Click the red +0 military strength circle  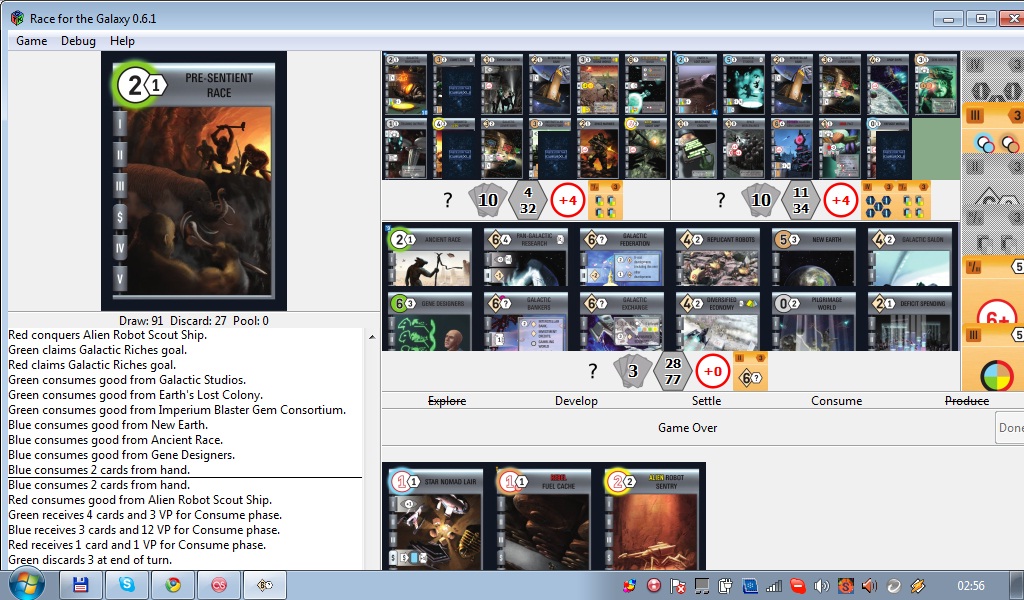click(713, 371)
